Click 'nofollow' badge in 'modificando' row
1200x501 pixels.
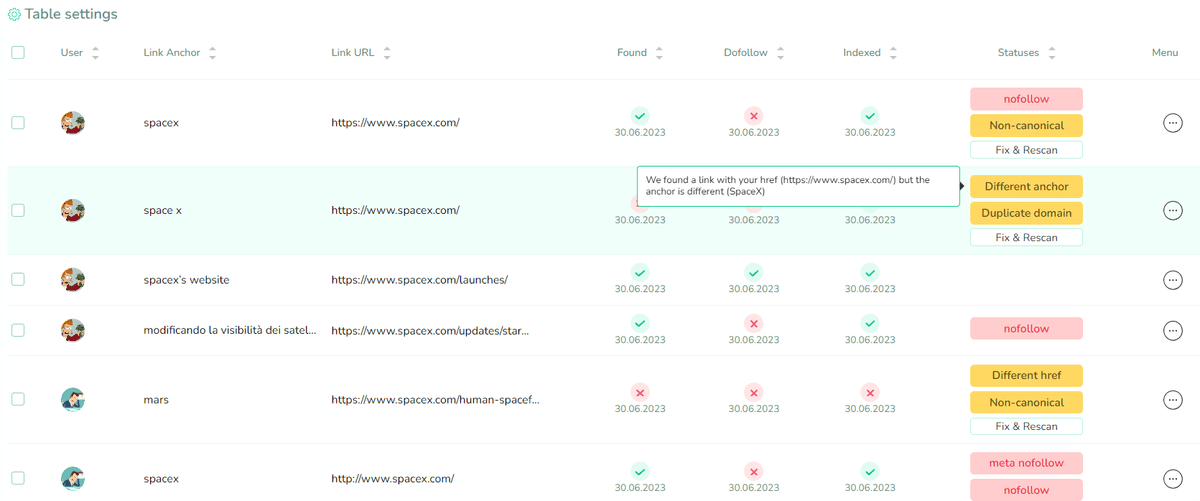1026,328
